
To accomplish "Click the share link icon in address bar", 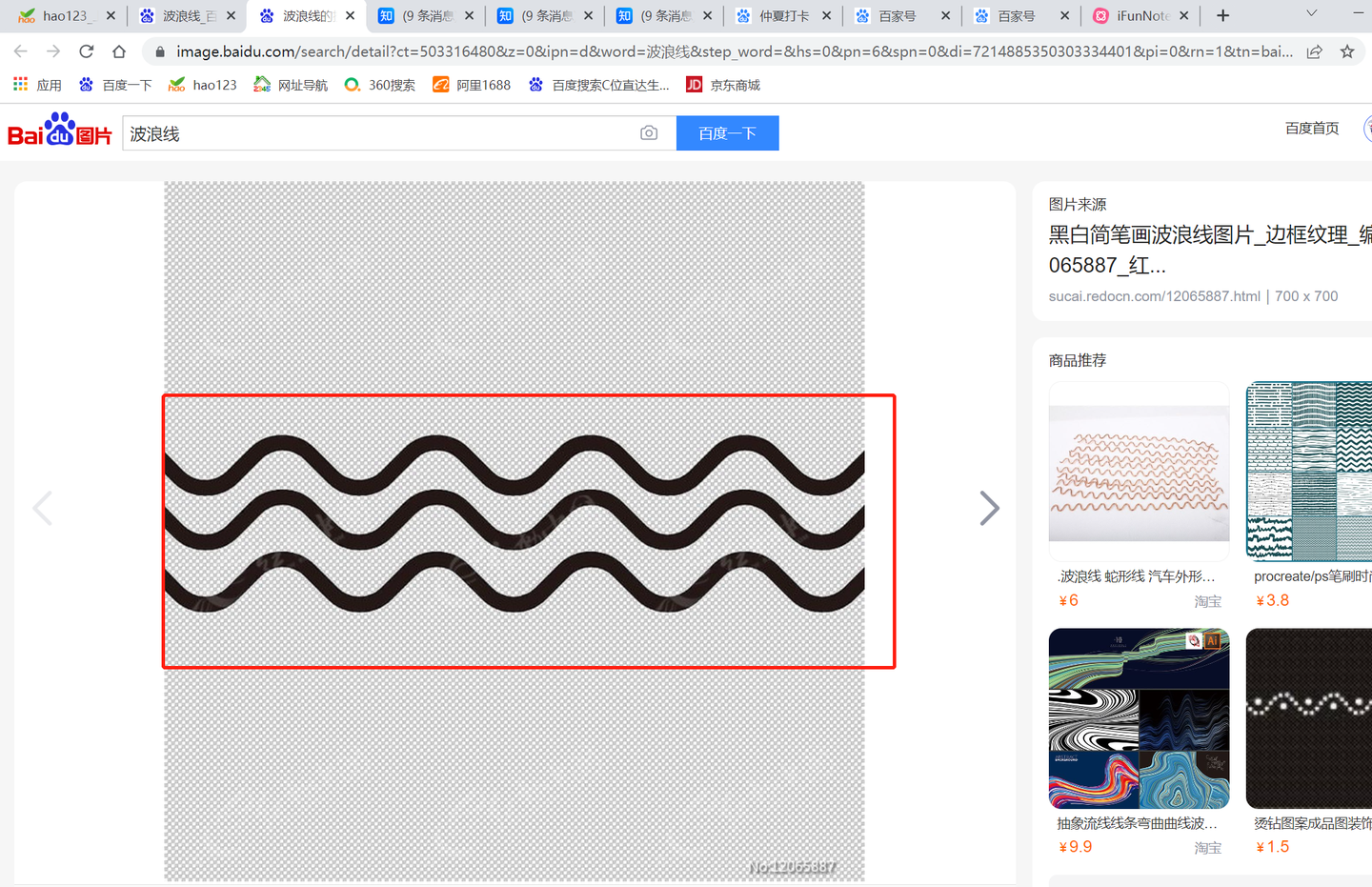I will tap(1317, 51).
